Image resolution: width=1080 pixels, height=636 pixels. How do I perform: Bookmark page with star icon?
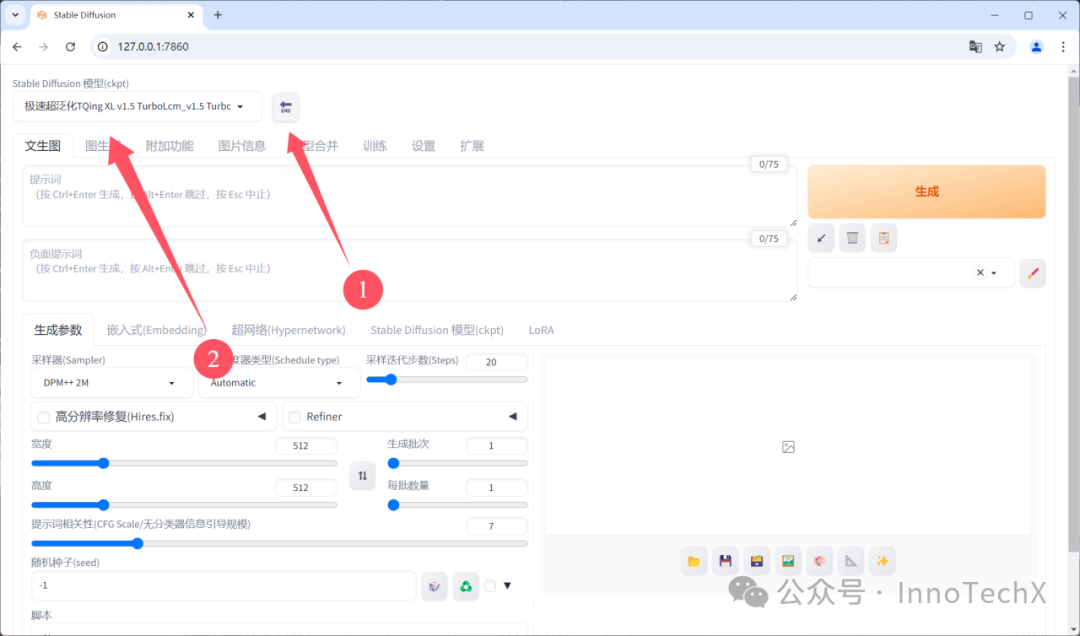[x=999, y=47]
